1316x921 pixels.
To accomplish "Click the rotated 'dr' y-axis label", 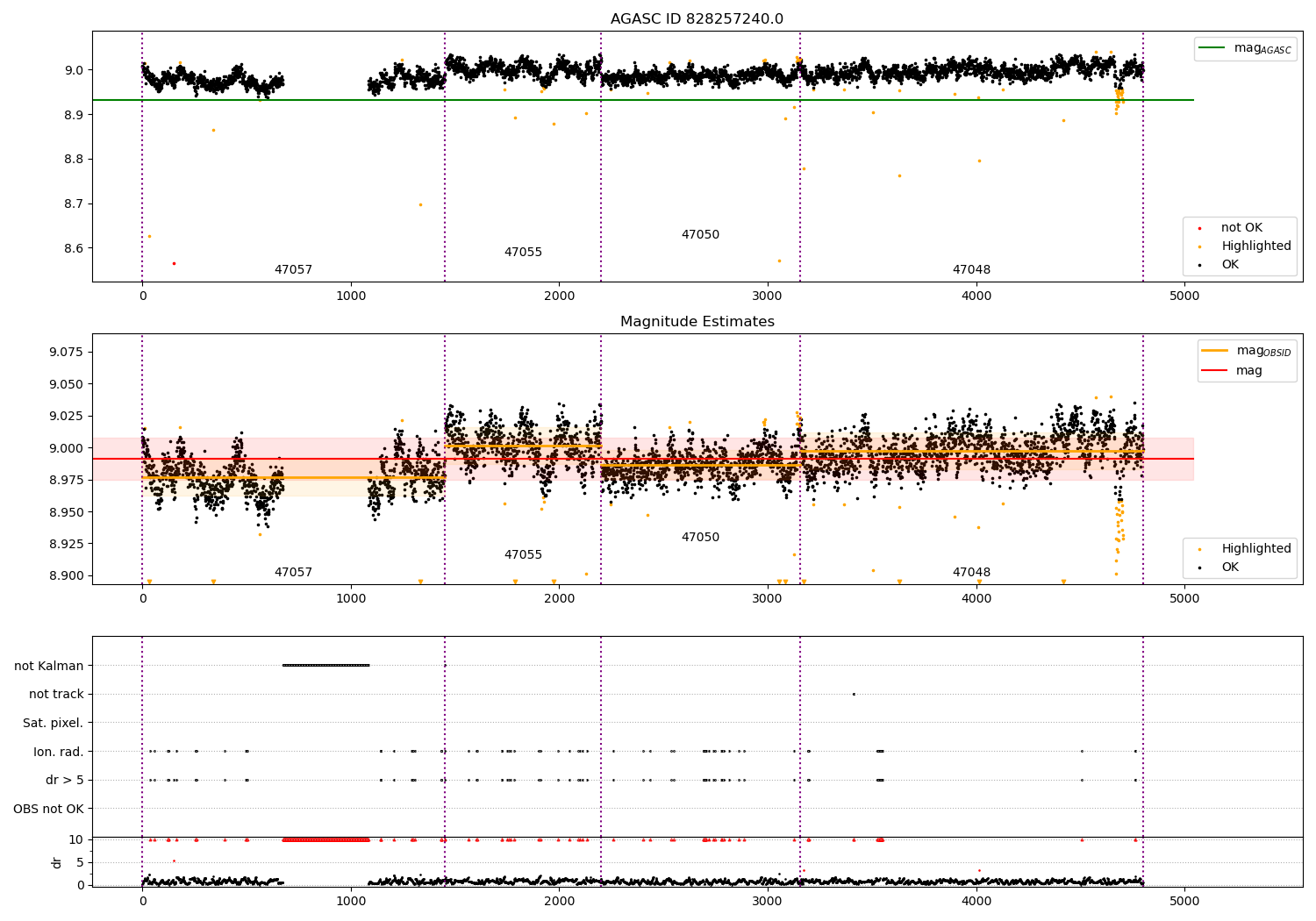I will [x=57, y=862].
